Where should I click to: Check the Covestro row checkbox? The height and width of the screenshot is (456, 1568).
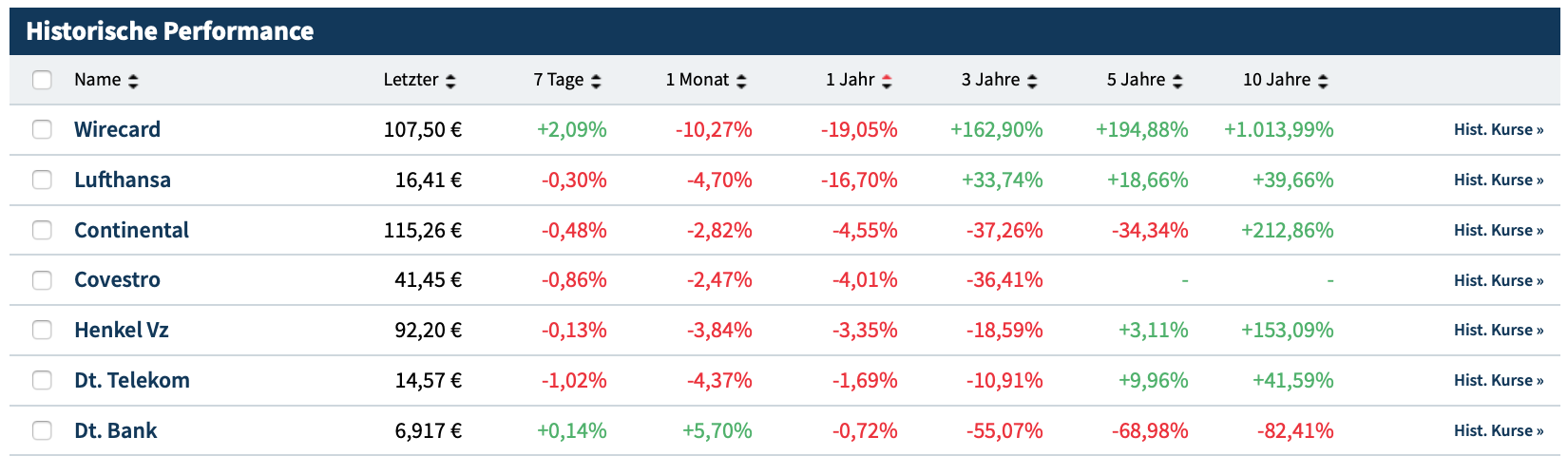point(42,280)
